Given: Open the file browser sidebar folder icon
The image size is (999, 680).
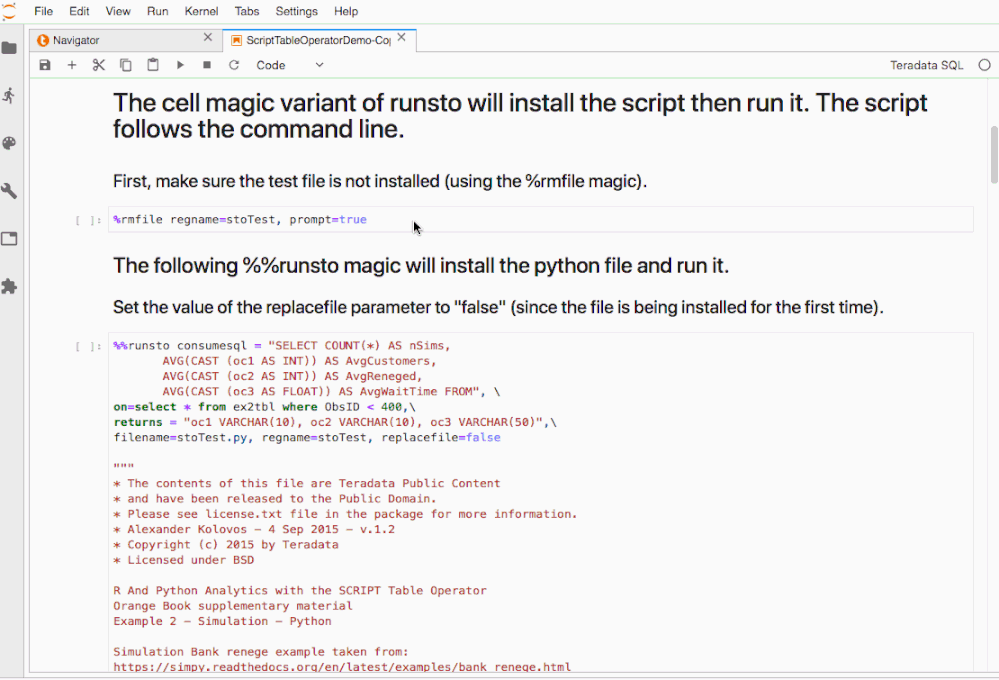Looking at the screenshot, I should (x=10, y=48).
